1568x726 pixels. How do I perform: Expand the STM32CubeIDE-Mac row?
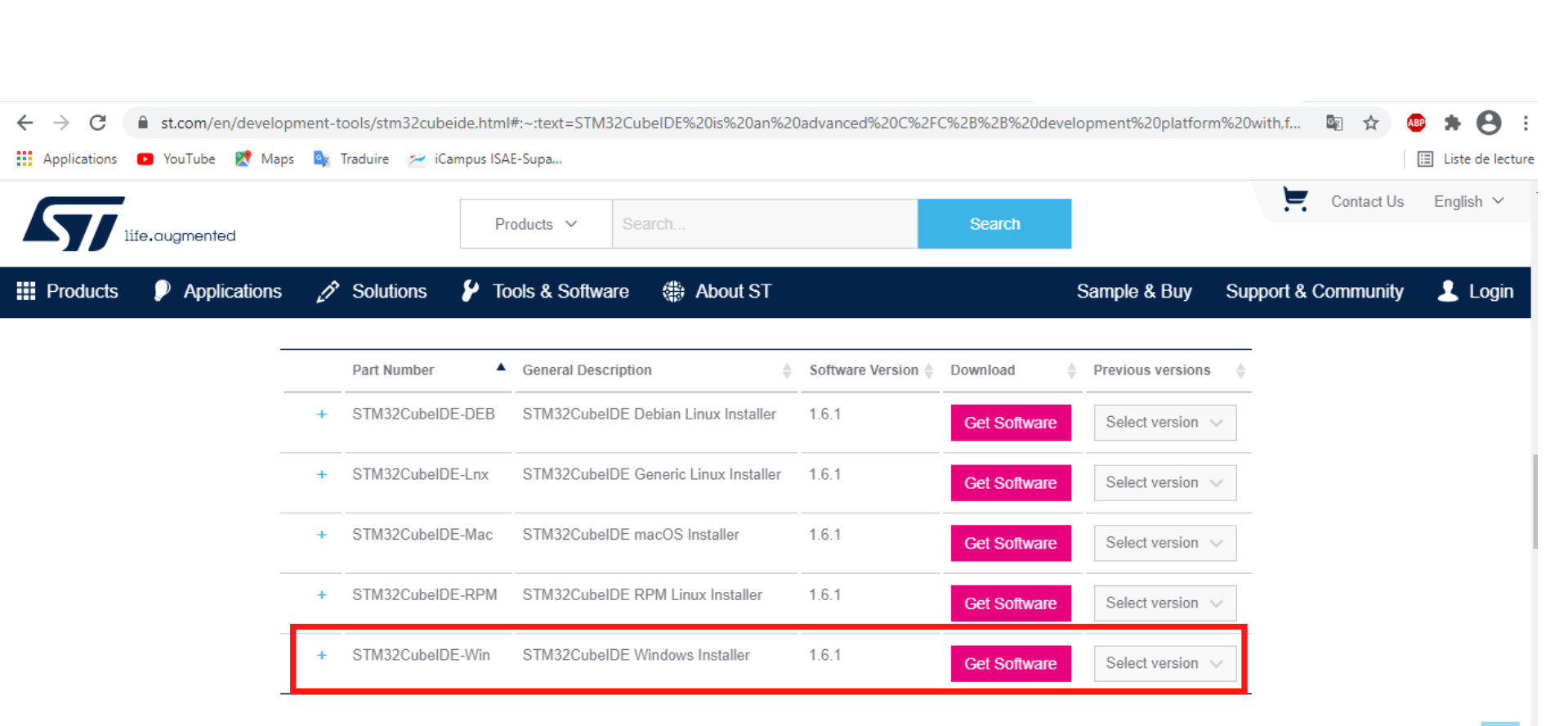[322, 535]
